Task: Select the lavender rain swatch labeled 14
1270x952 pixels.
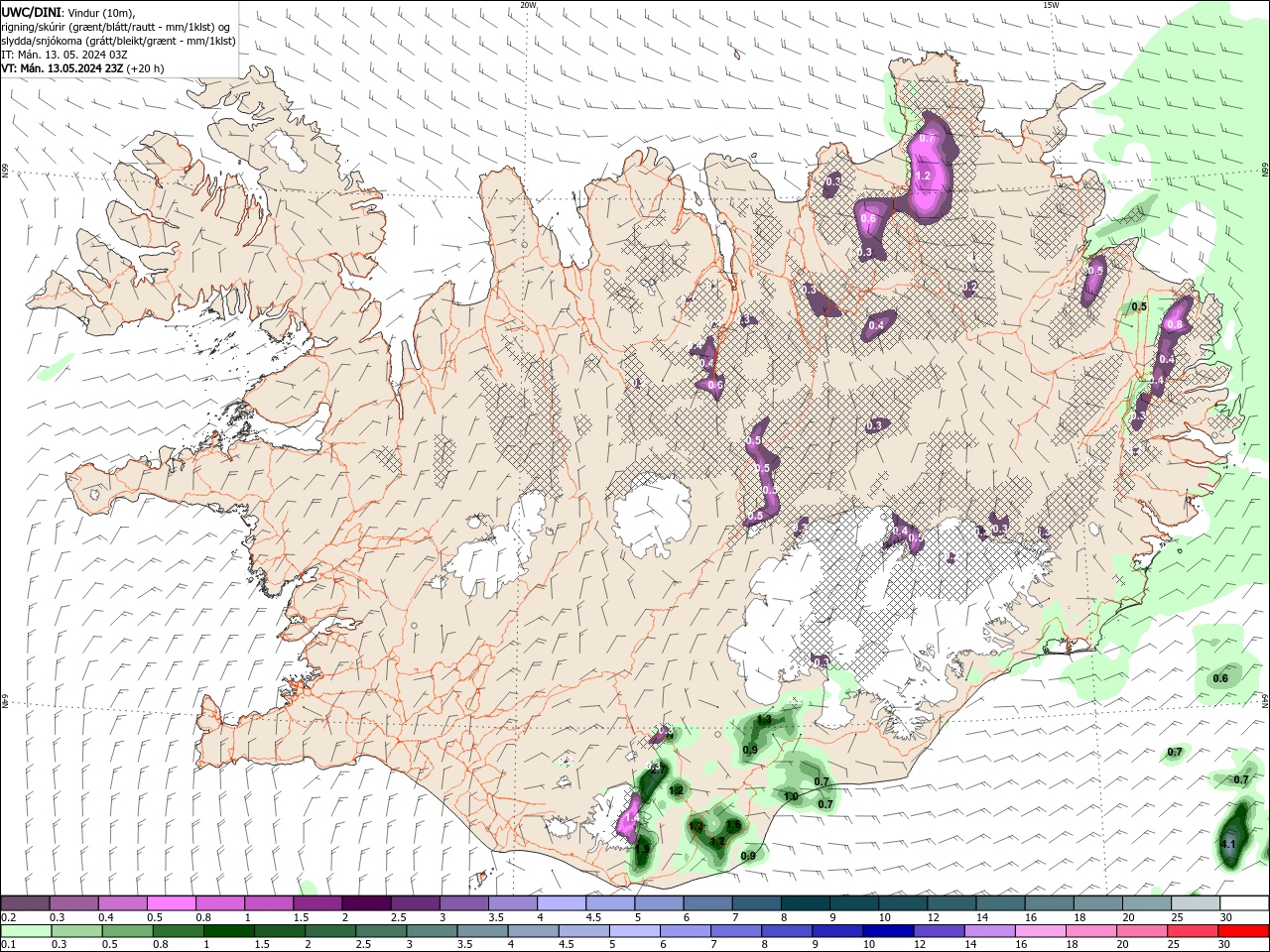Action: (990, 931)
